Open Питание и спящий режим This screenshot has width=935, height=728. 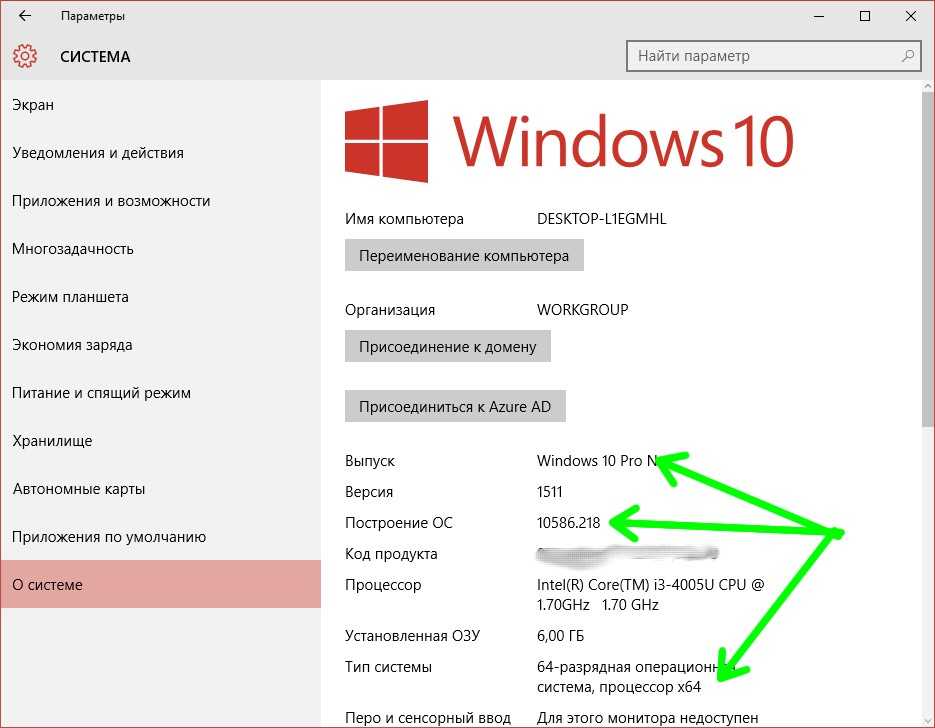(160, 393)
